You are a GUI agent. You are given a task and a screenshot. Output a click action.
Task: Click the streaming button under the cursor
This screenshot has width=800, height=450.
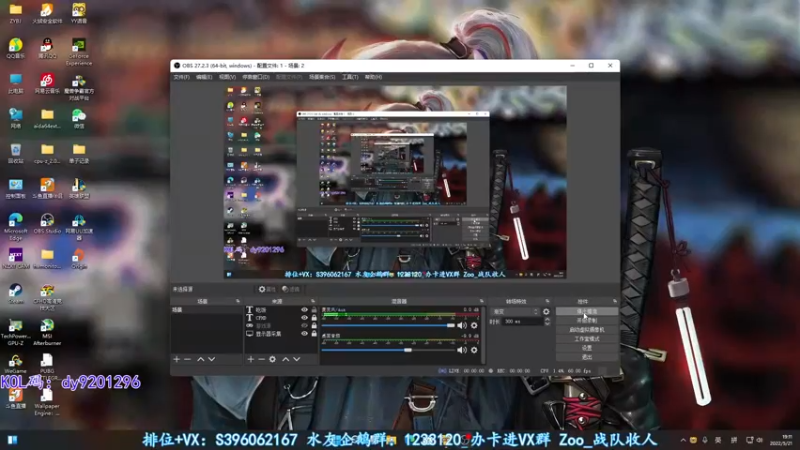pos(587,311)
